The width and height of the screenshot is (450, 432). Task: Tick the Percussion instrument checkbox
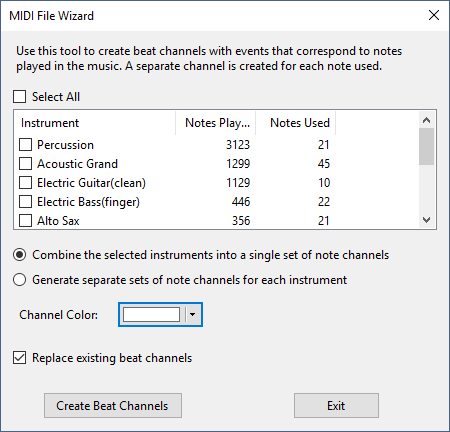point(26,145)
